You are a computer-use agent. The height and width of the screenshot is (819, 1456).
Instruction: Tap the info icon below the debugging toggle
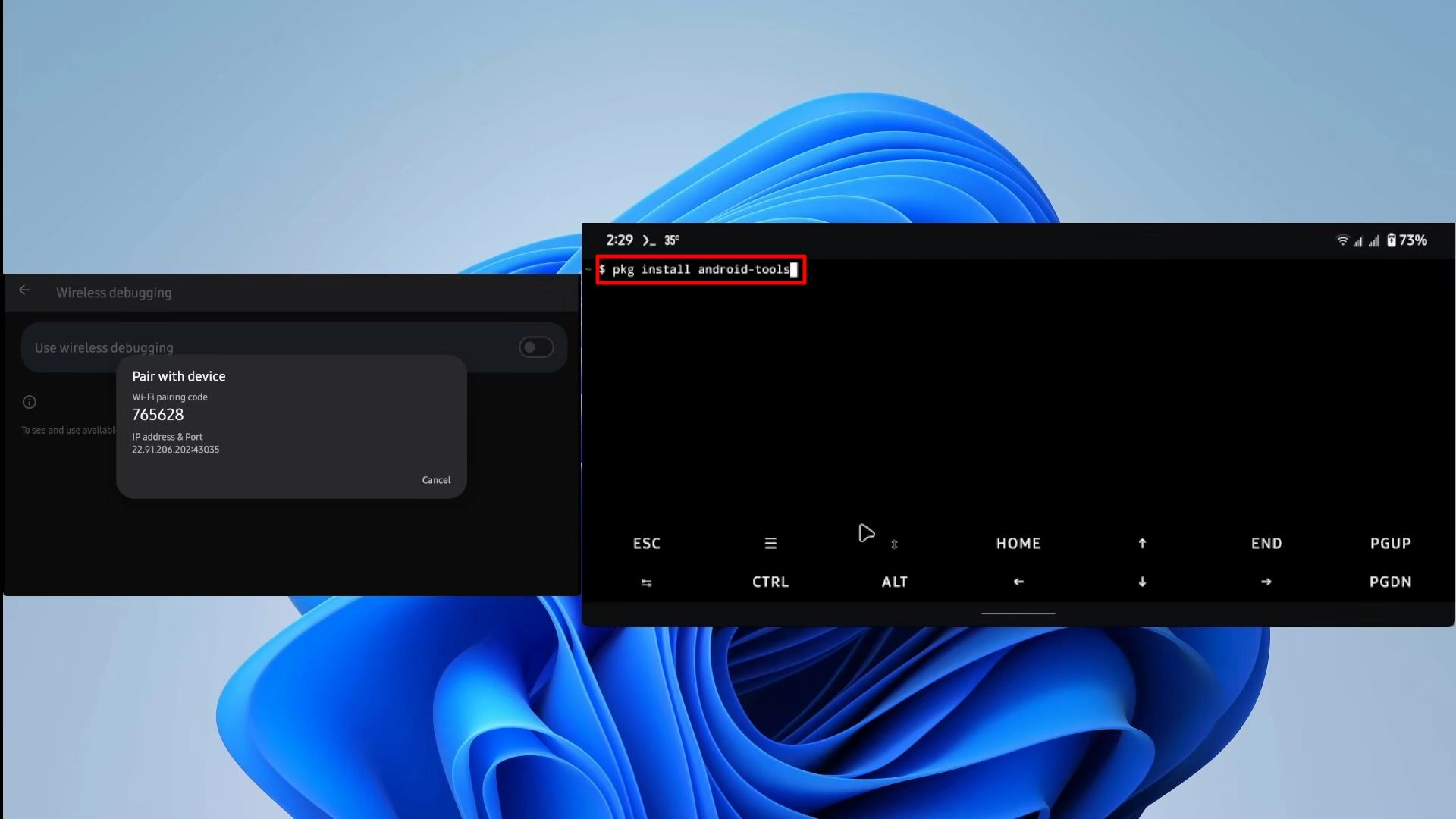(x=29, y=402)
